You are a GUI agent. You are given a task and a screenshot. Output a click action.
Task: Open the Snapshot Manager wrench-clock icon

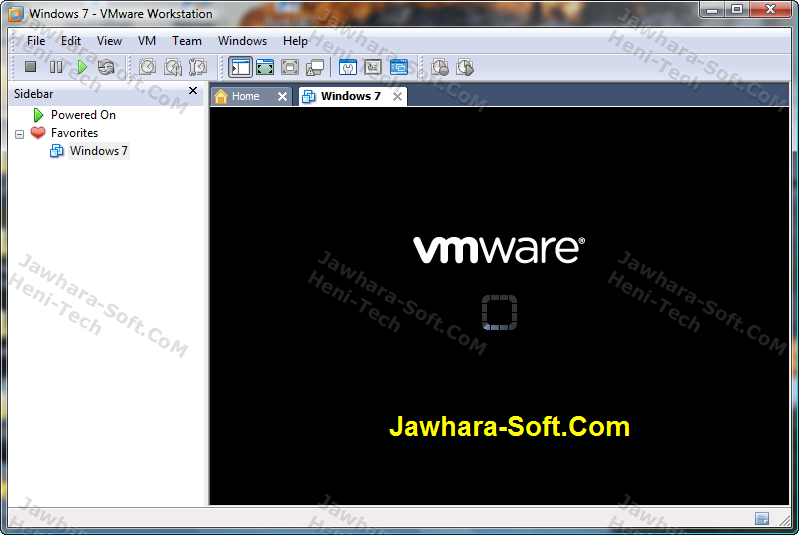[198, 67]
